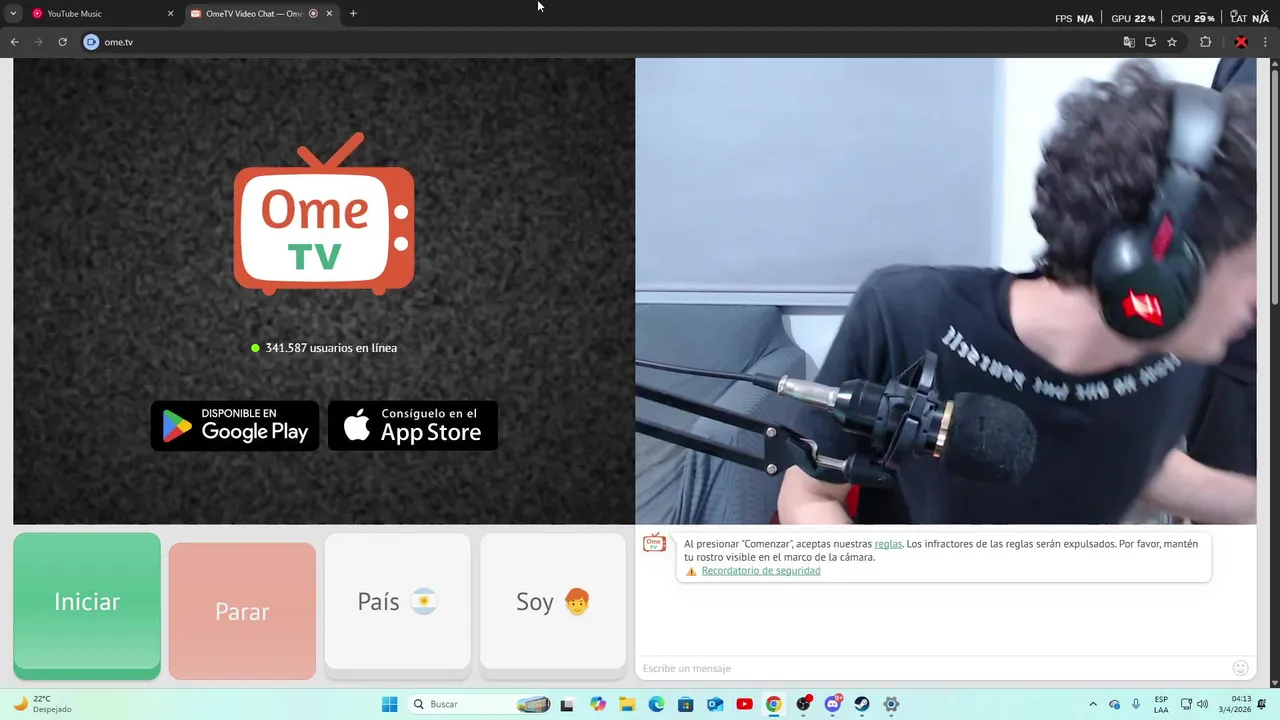Open Microsoft Store from the taskbar
This screenshot has height=720, width=1280.
[686, 704]
